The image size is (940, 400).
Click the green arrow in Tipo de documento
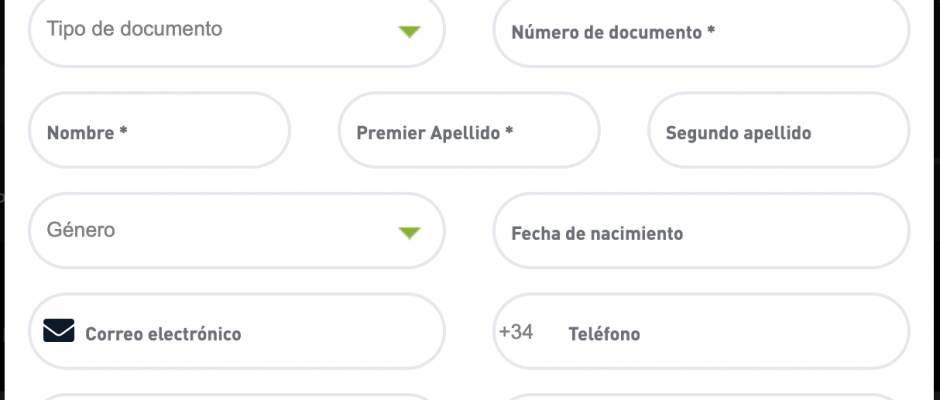[x=409, y=32]
